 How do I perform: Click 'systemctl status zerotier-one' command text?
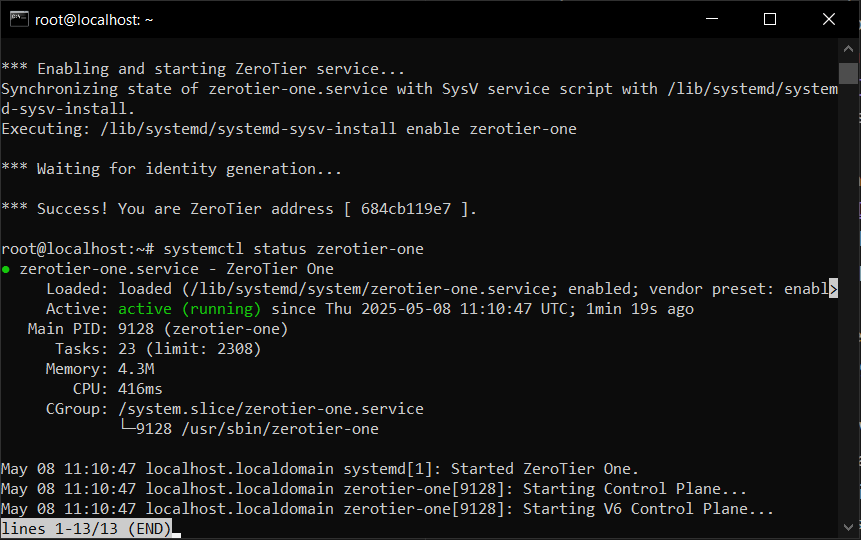click(x=293, y=249)
